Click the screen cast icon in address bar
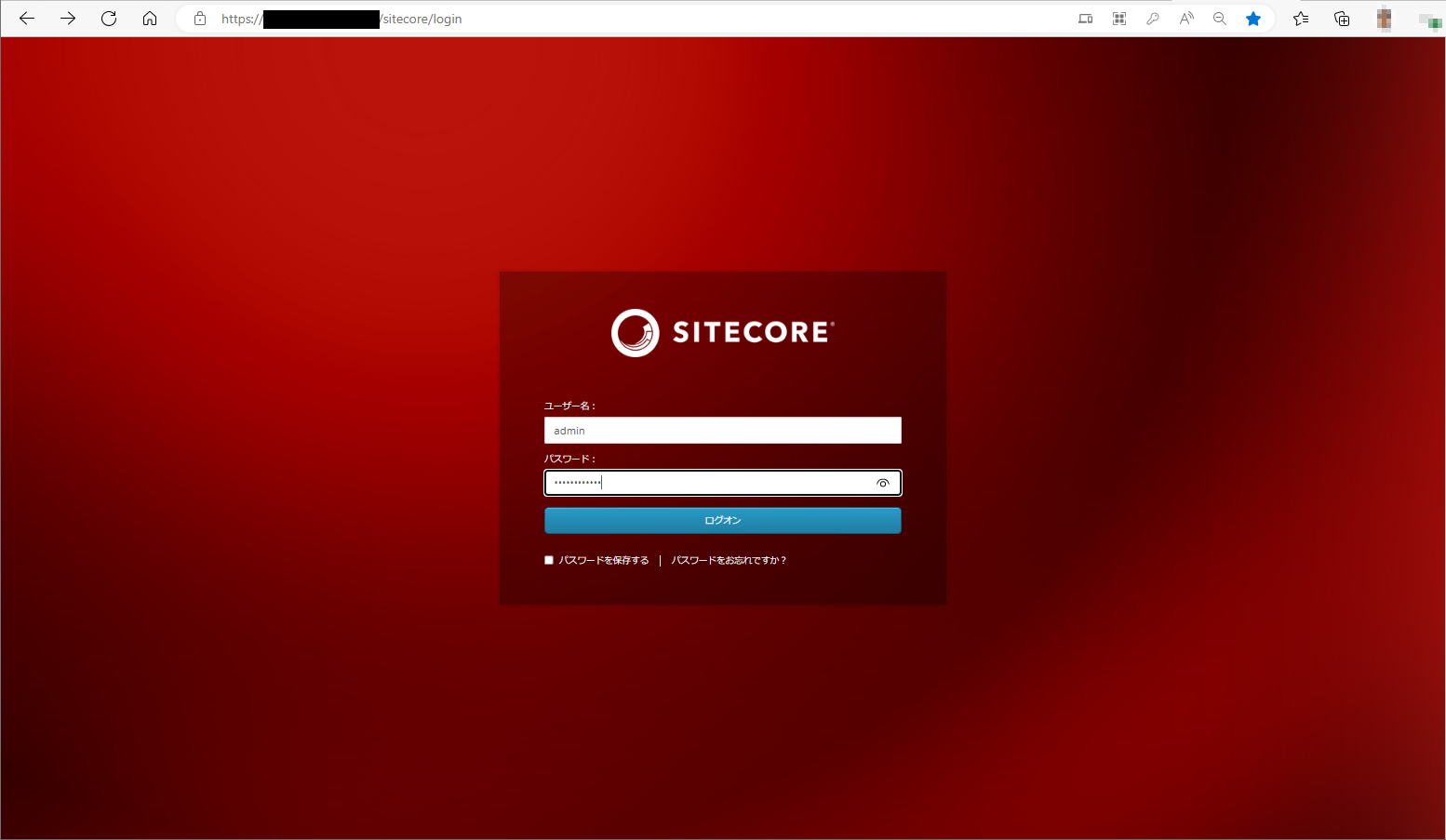Viewport: 1446px width, 840px height. tap(1086, 19)
